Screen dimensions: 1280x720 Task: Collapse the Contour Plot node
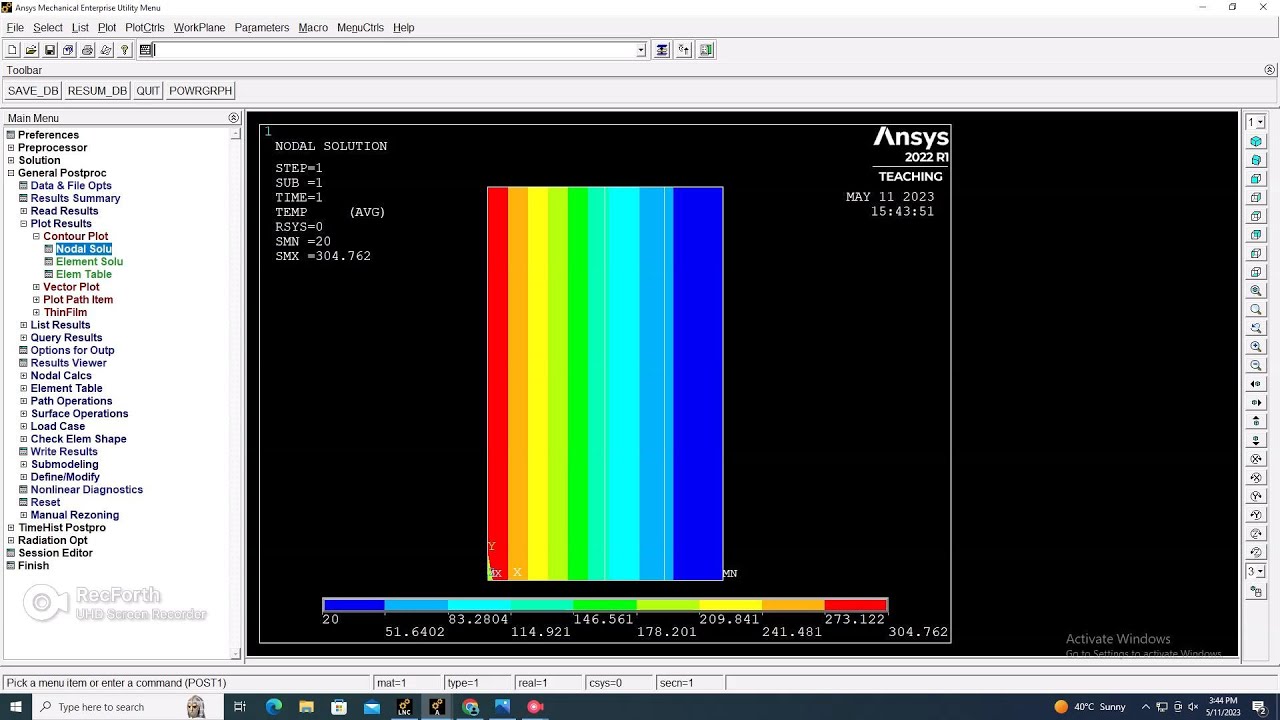[36, 237]
